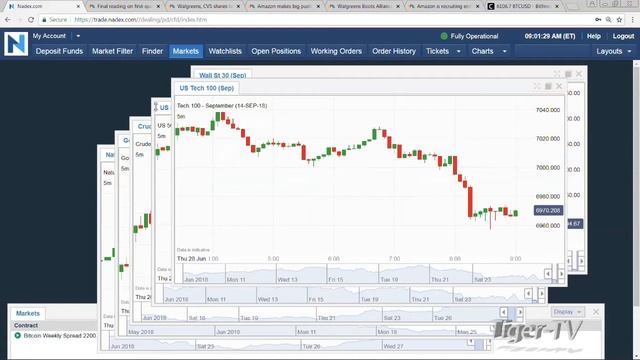
Task: Click the Nadex logo icon
Action: click(16, 44)
